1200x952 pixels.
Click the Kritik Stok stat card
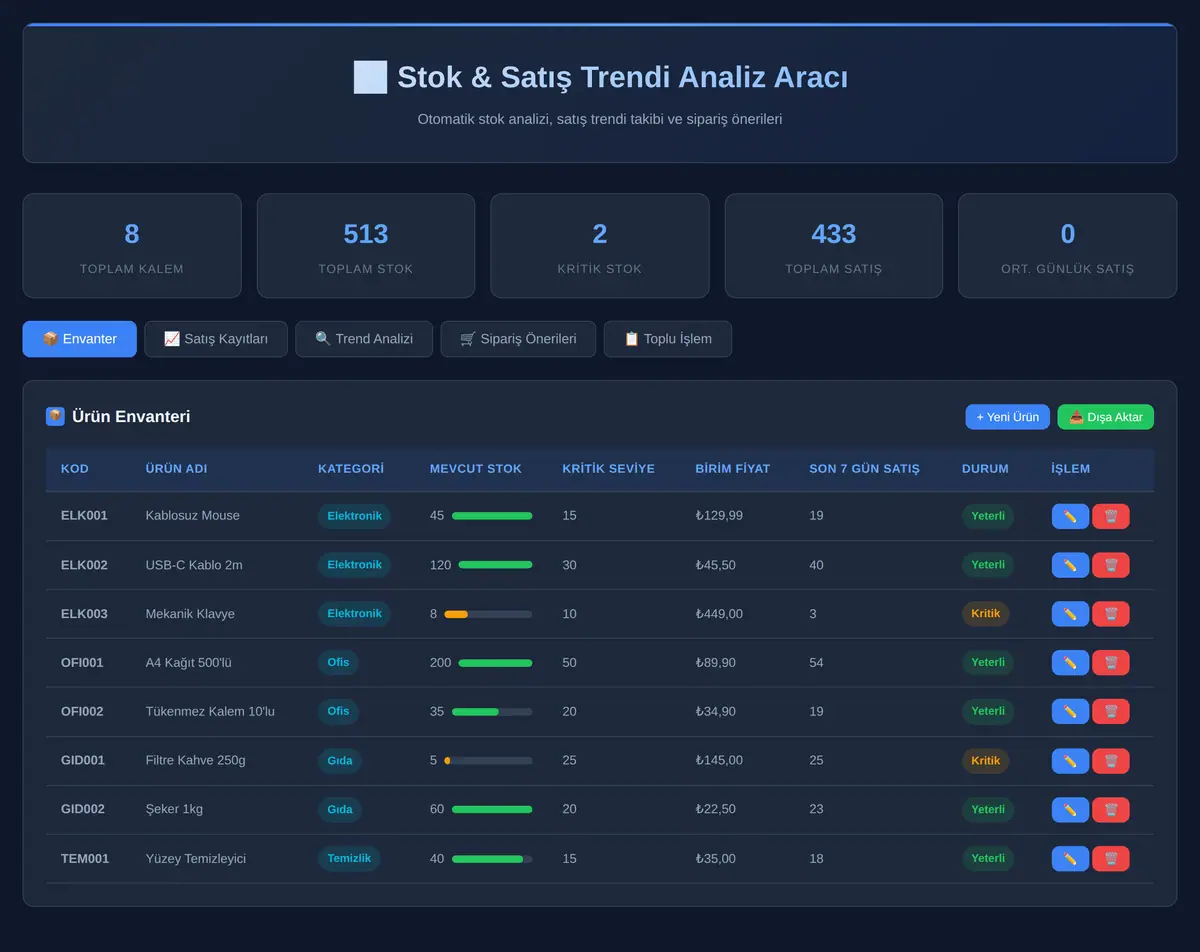(x=600, y=246)
